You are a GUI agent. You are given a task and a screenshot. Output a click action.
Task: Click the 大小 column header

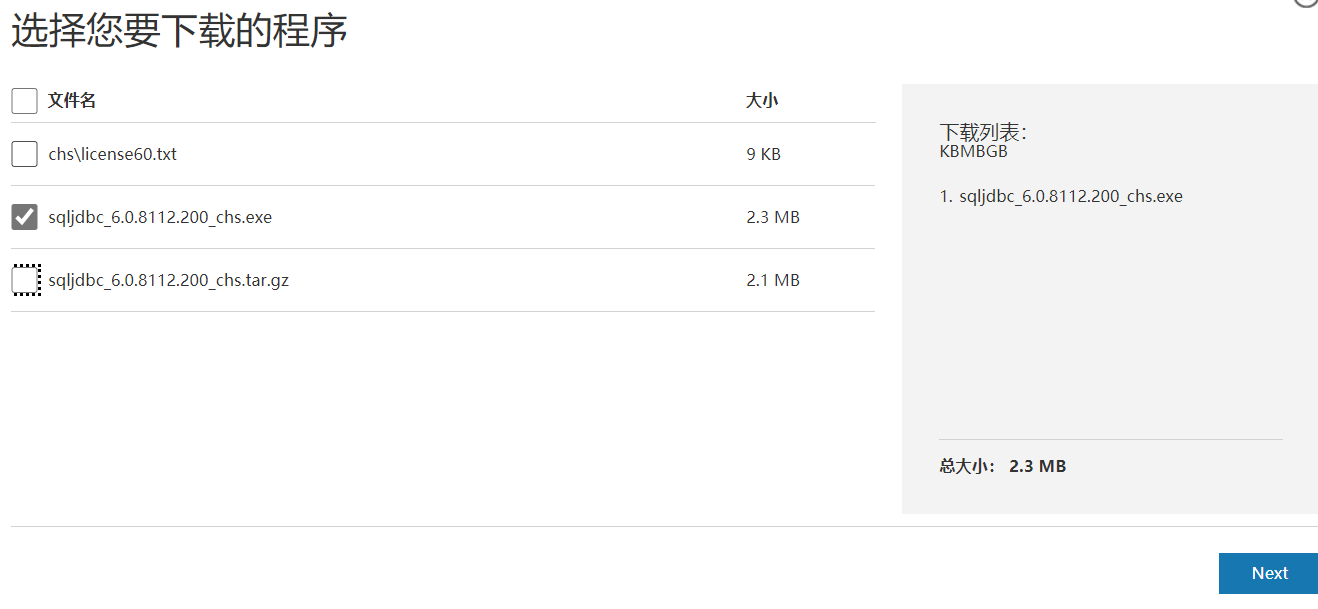coord(762,100)
